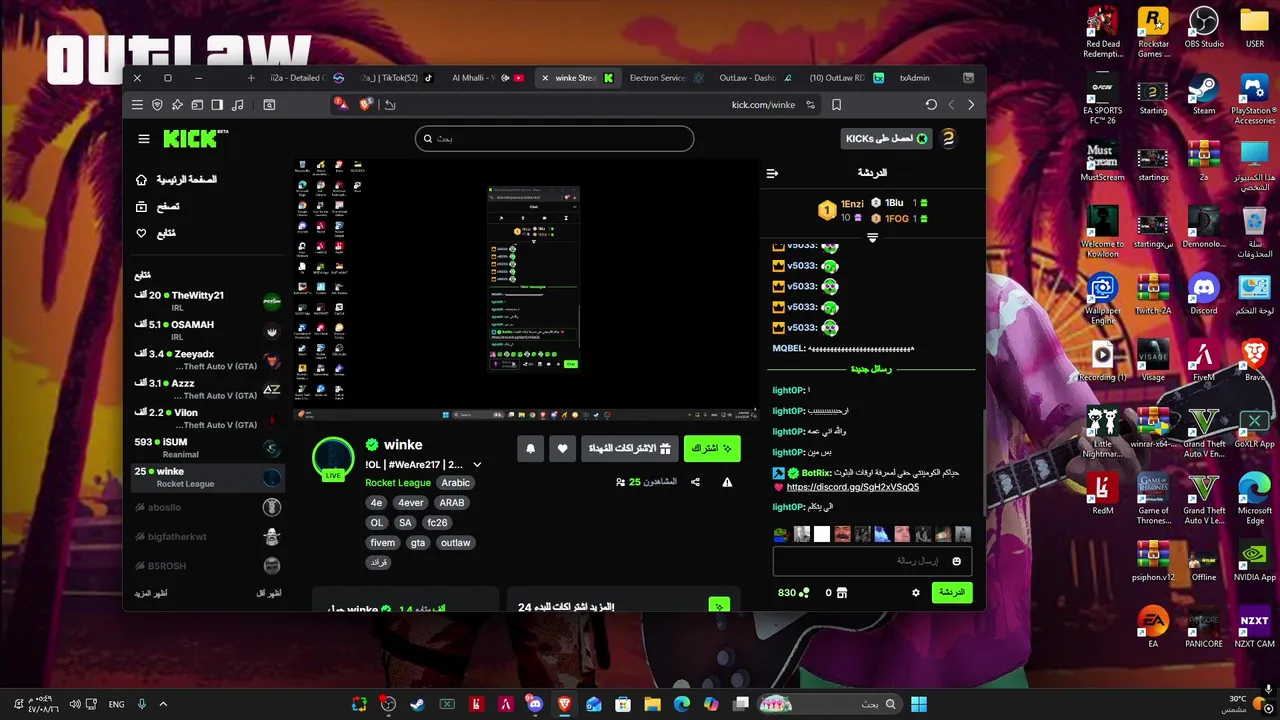Viewport: 1280px width, 720px height.
Task: Open Wallpaper Engine desktop icon
Action: pos(1102,299)
